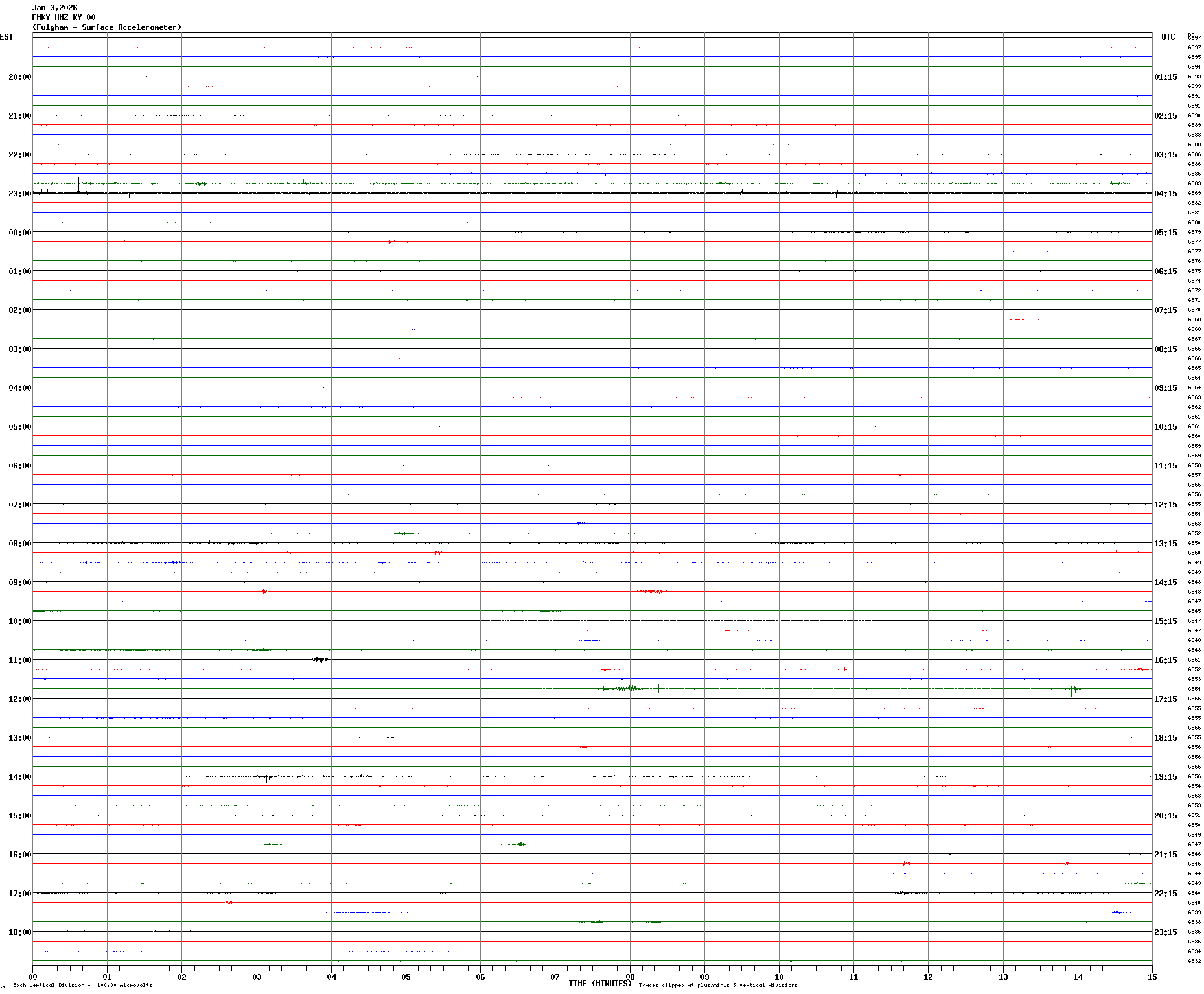Click the 17:15 UTC row label
The image size is (1204, 994).
click(1165, 699)
